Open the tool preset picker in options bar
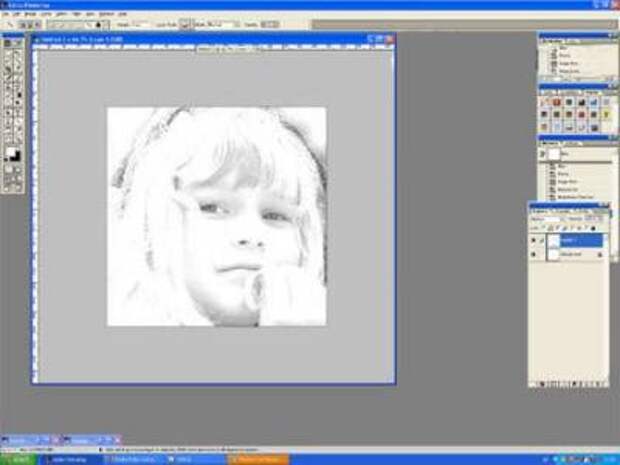The image size is (620, 465). click(x=11, y=25)
